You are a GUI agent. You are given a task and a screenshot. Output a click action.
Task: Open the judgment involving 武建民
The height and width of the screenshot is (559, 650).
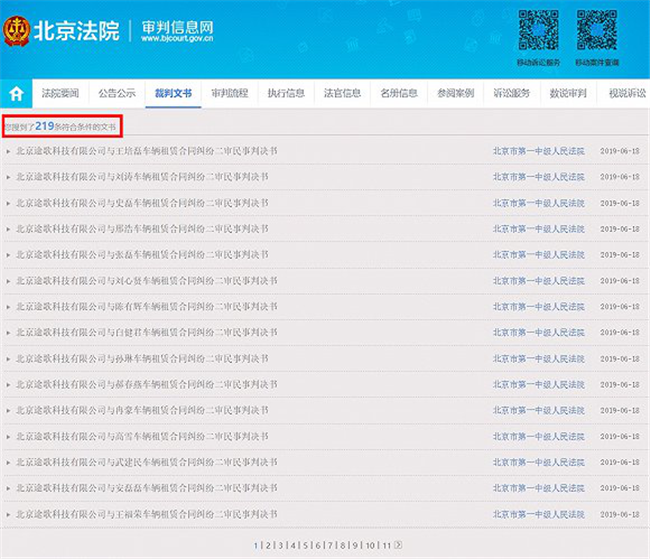(147, 462)
